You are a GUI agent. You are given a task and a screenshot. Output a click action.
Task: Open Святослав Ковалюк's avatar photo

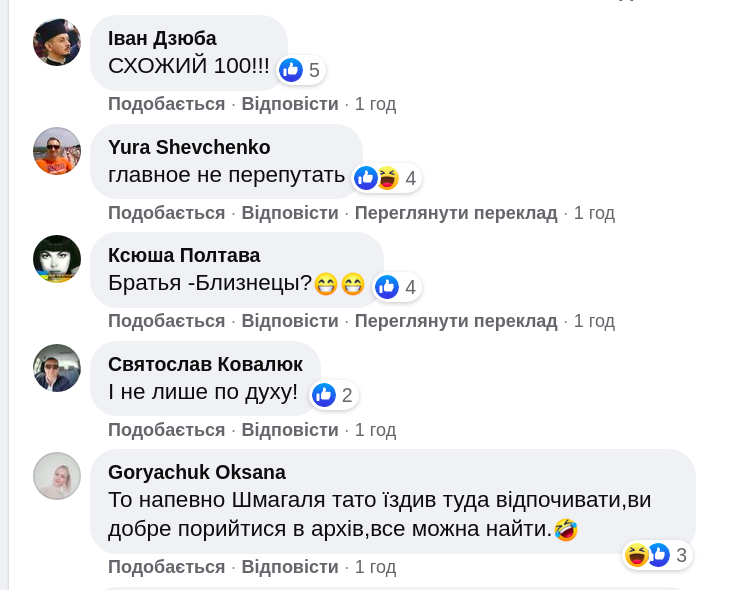pyautogui.click(x=57, y=368)
